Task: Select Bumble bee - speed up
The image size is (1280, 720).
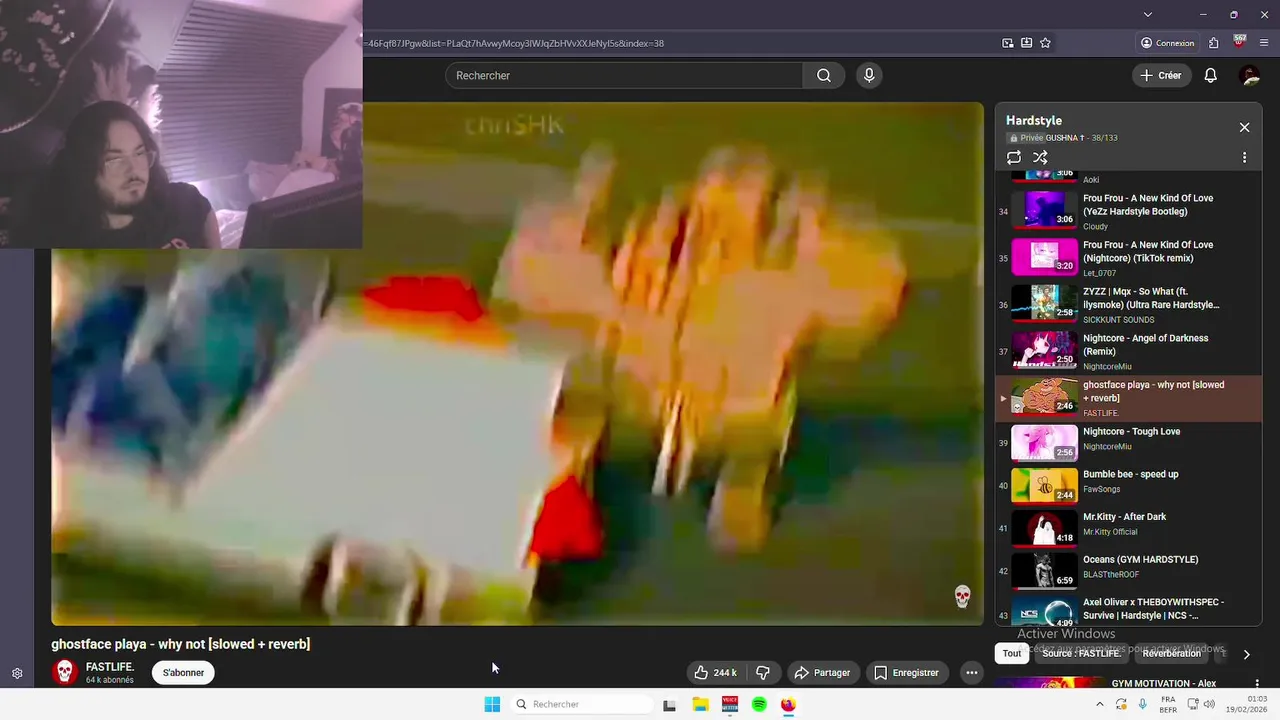Action: pos(1129,485)
